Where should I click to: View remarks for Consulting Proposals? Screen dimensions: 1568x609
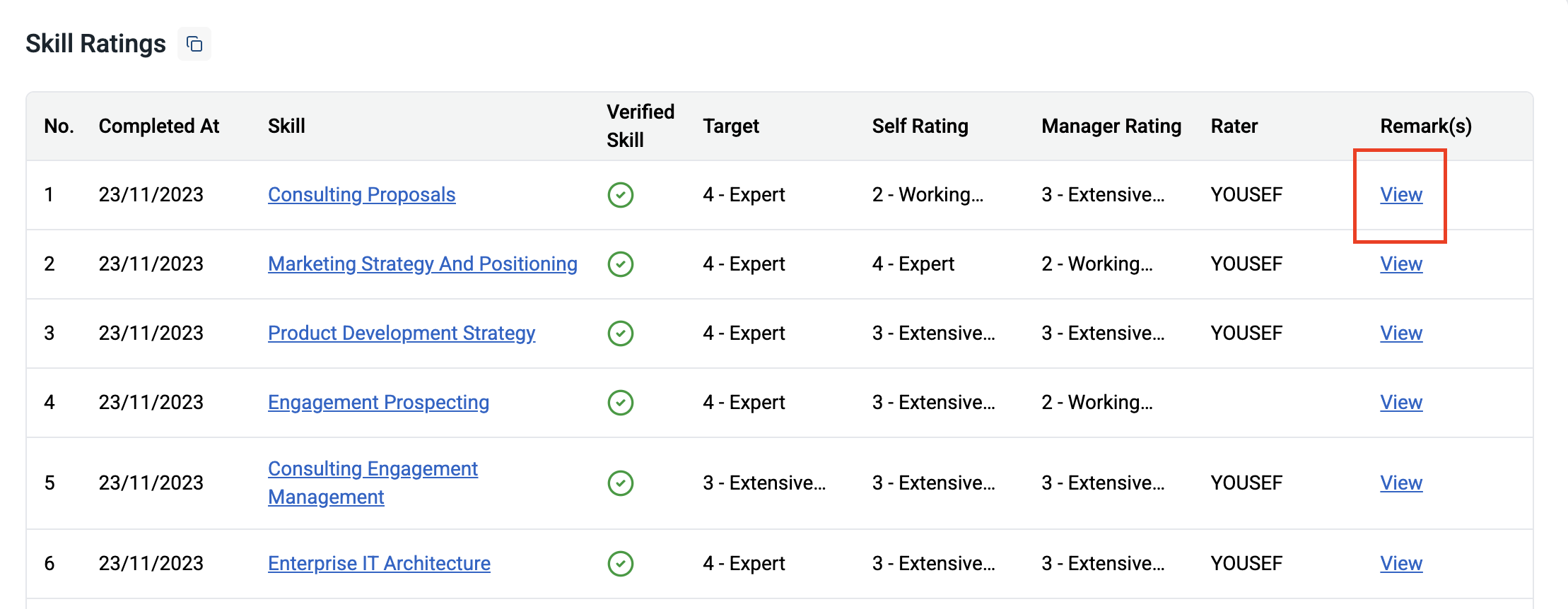1400,195
